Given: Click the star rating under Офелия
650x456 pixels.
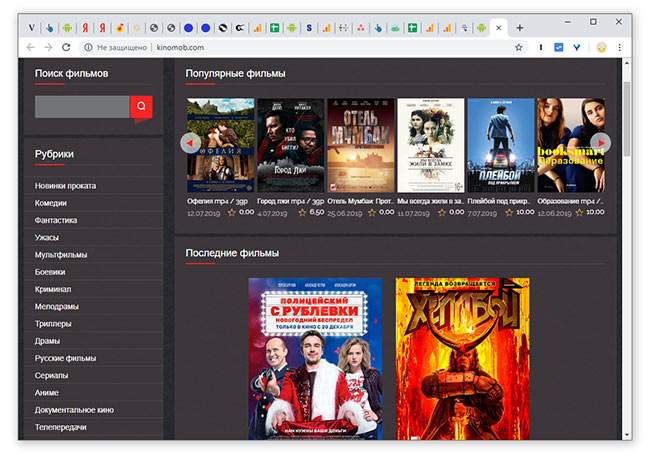Looking at the screenshot, I should pos(232,213).
